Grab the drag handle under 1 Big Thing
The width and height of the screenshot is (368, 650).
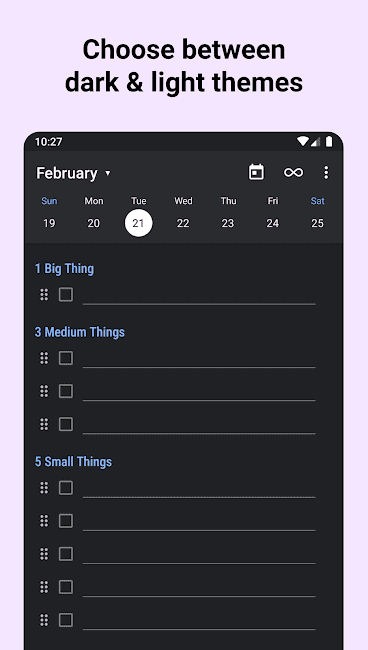(44, 295)
